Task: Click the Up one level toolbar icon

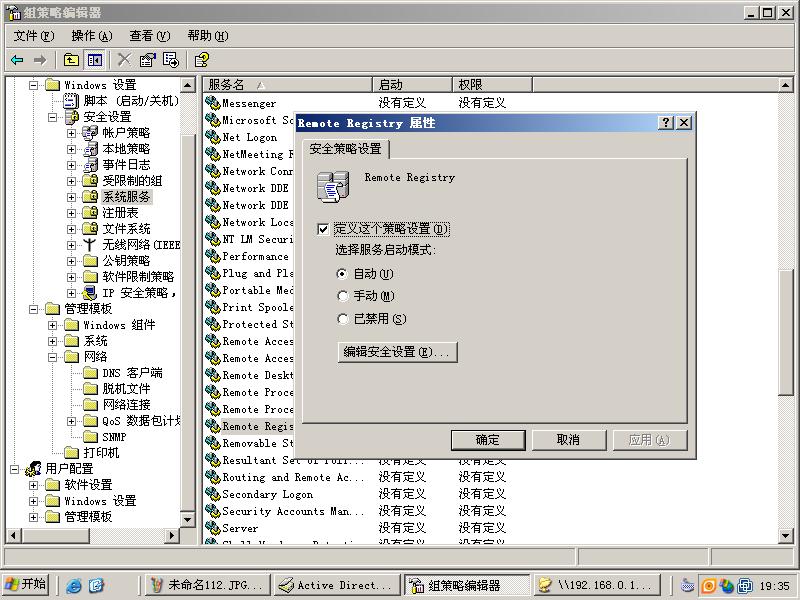Action: 69,59
